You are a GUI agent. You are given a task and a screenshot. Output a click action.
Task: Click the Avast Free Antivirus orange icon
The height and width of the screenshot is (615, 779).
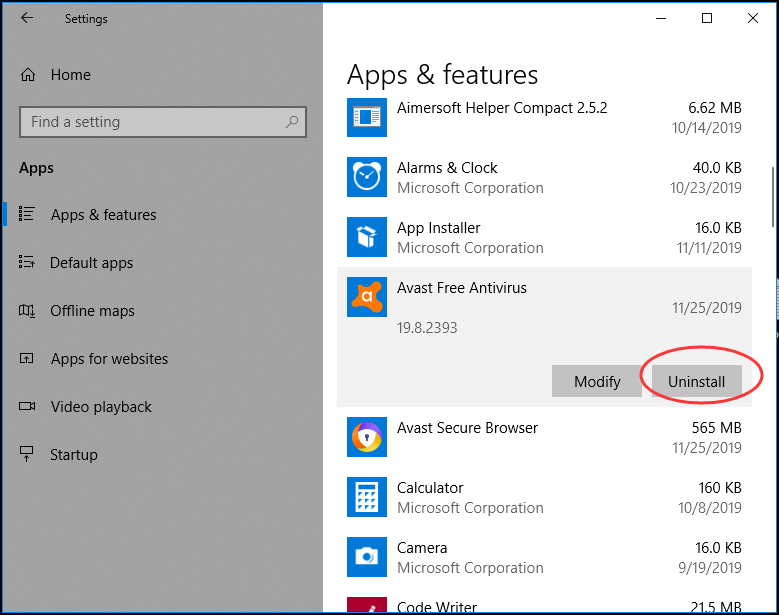[x=367, y=297]
